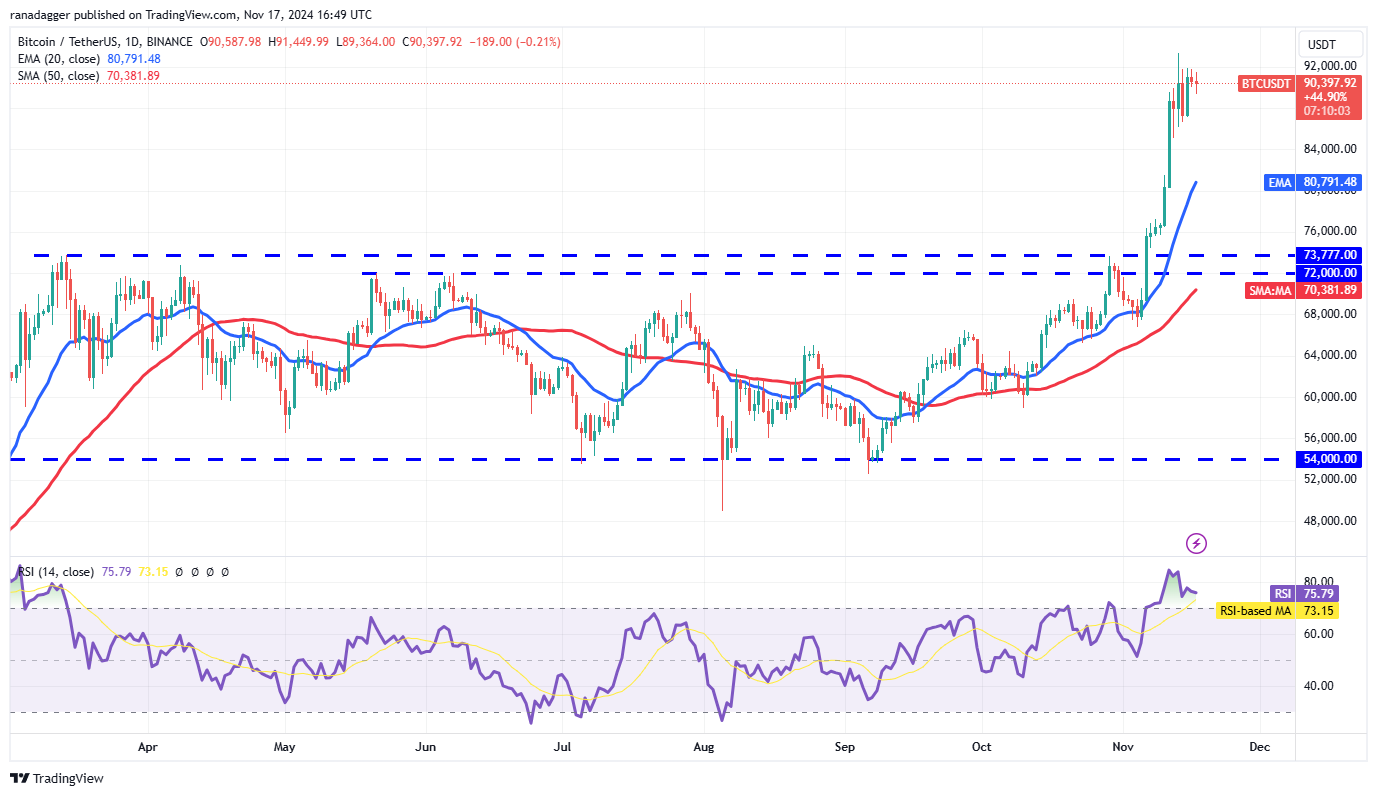Select the SMA (50, close) legend entry

tap(59, 76)
